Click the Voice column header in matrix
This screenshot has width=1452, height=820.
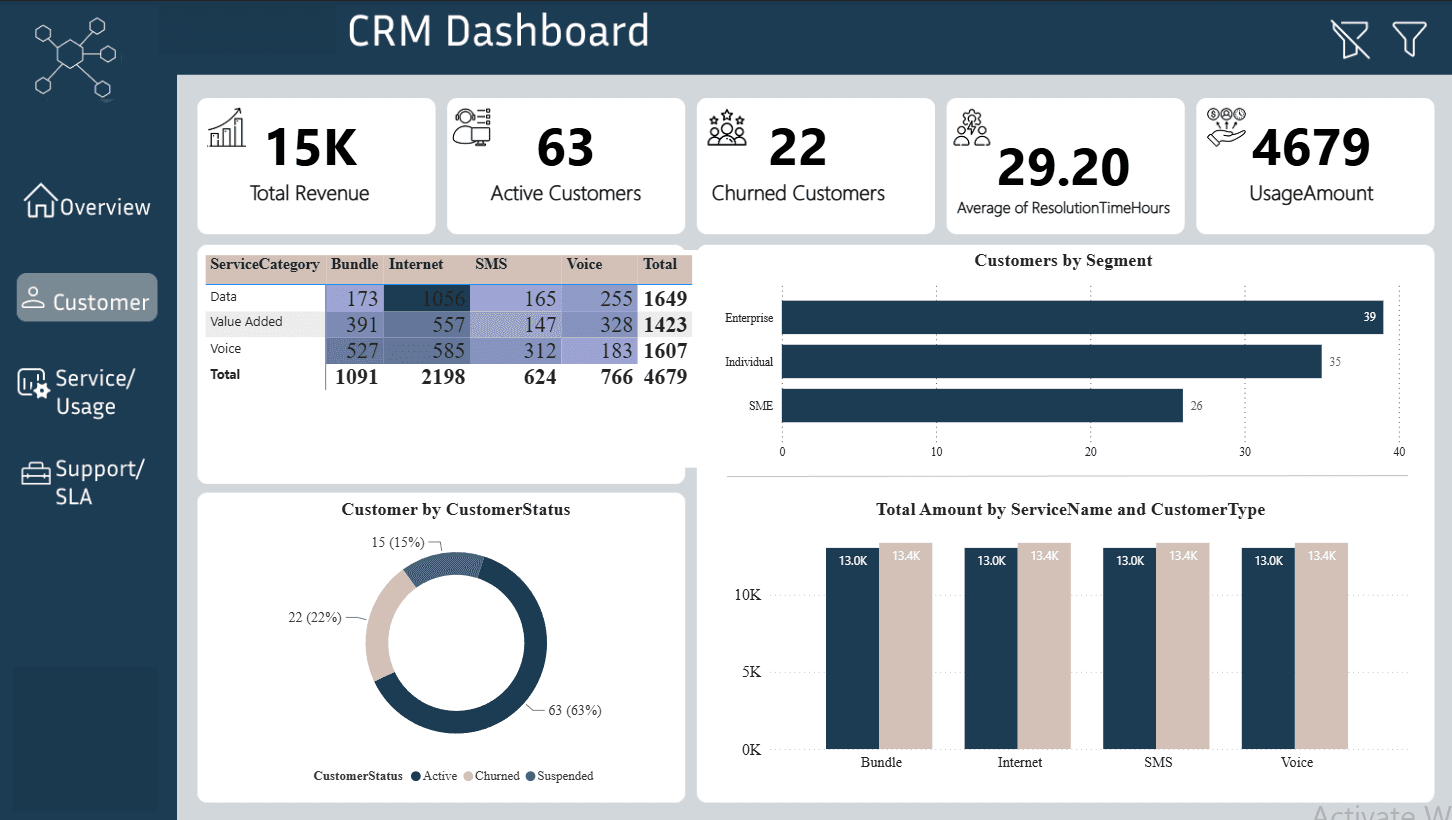tap(584, 265)
